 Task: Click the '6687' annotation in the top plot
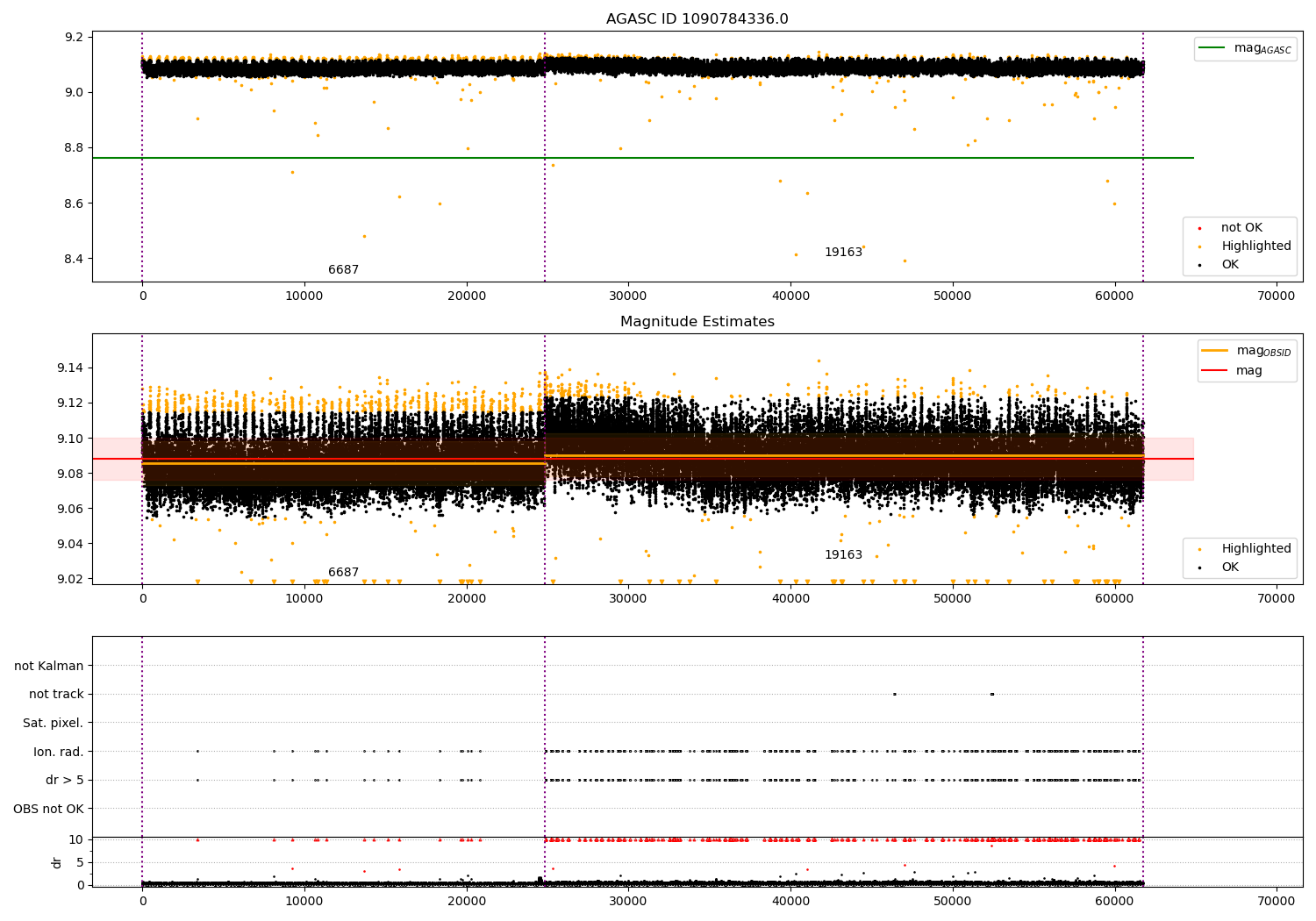(343, 270)
